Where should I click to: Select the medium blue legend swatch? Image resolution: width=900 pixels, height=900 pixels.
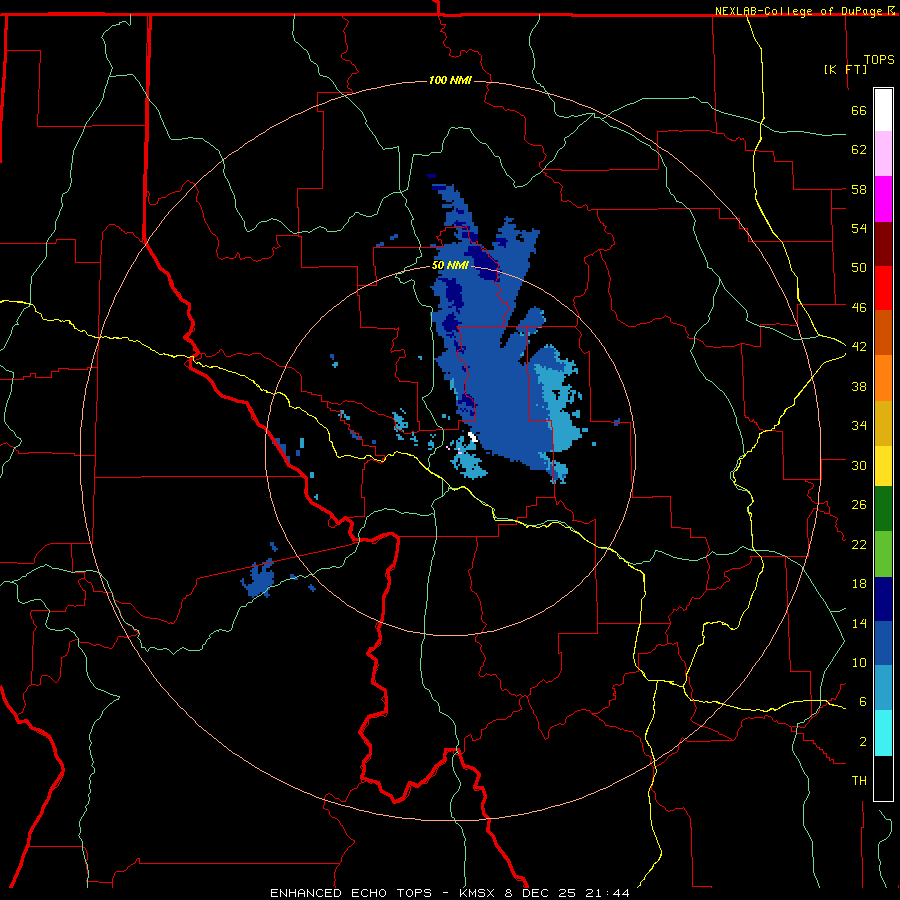click(883, 643)
